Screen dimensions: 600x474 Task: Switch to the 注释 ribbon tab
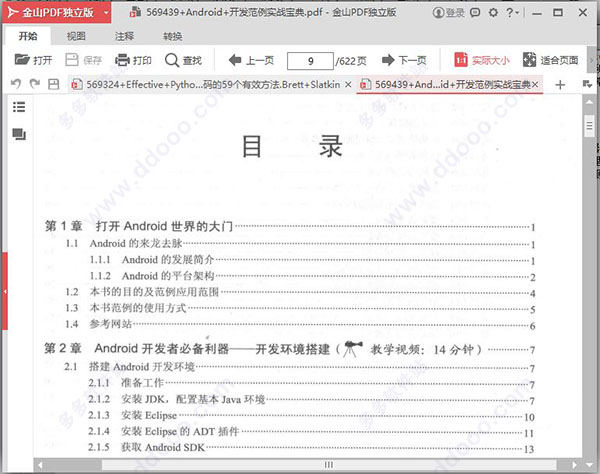124,36
